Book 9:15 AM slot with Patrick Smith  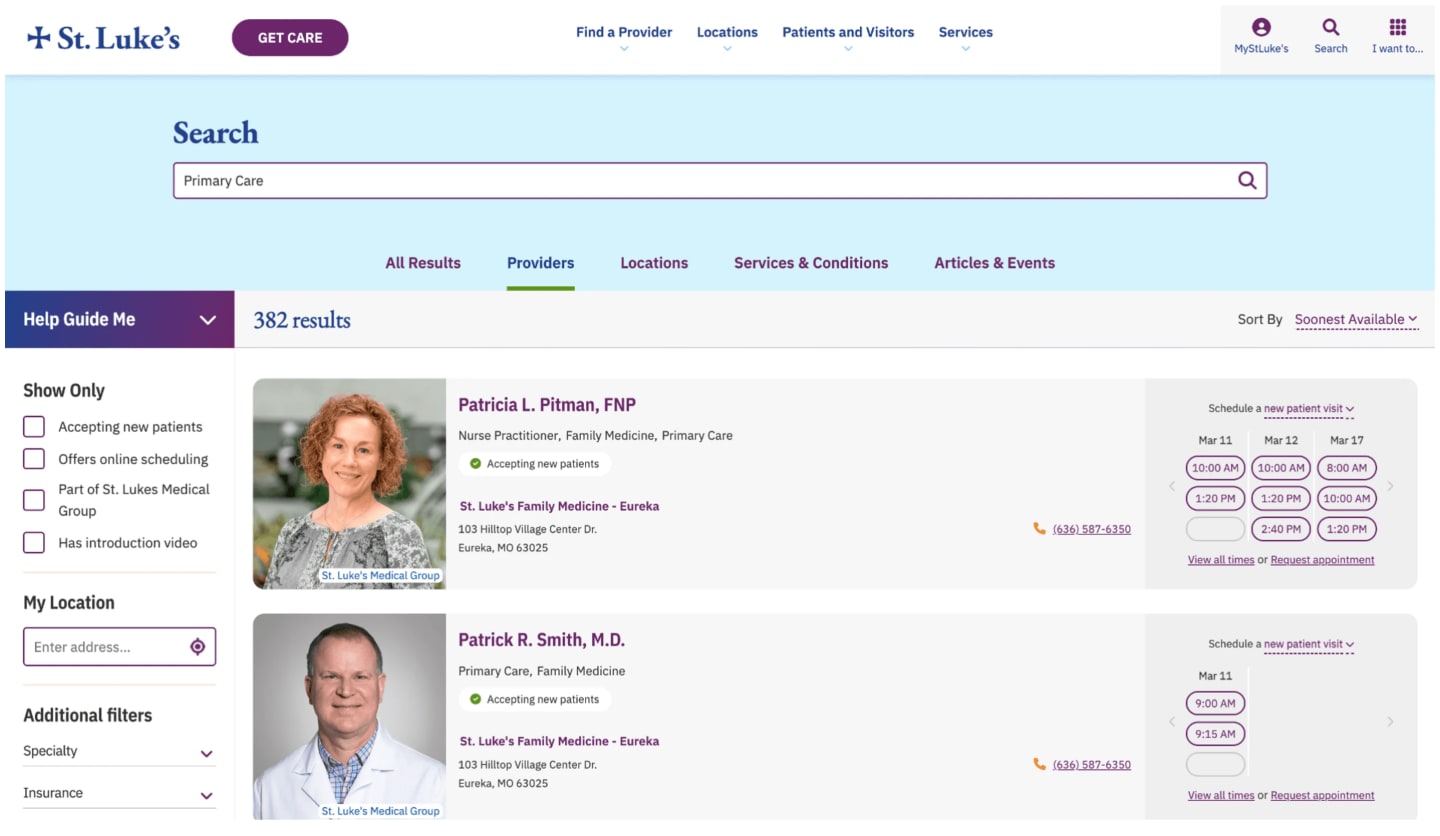1216,734
